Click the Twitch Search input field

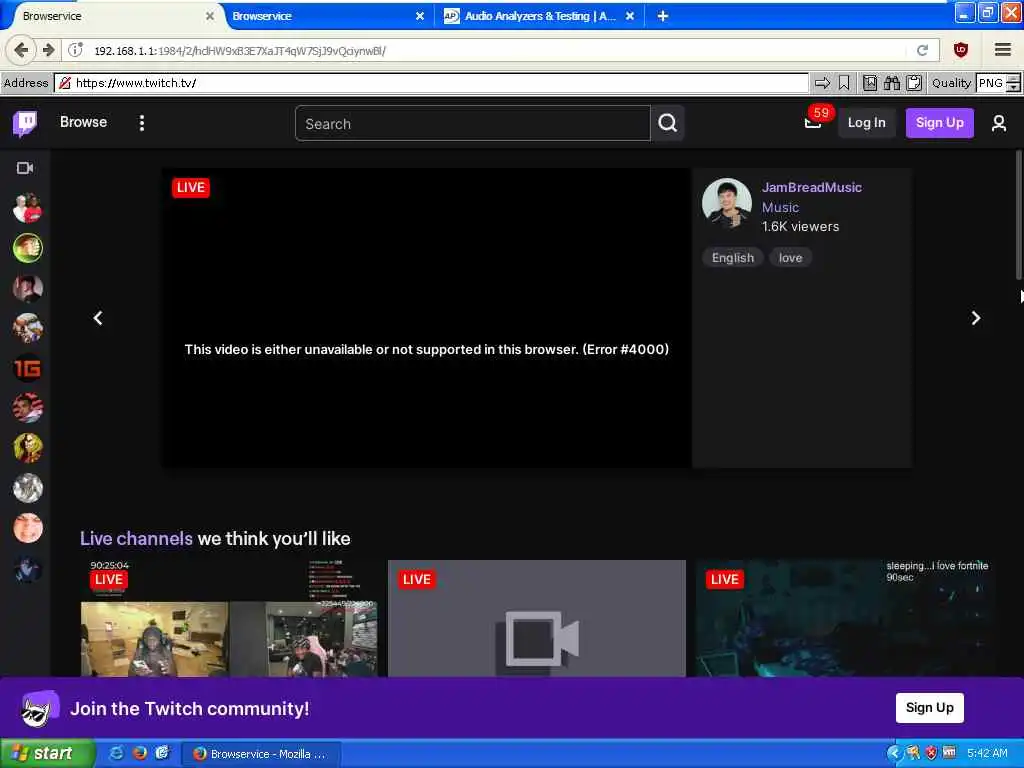pyautogui.click(x=473, y=123)
